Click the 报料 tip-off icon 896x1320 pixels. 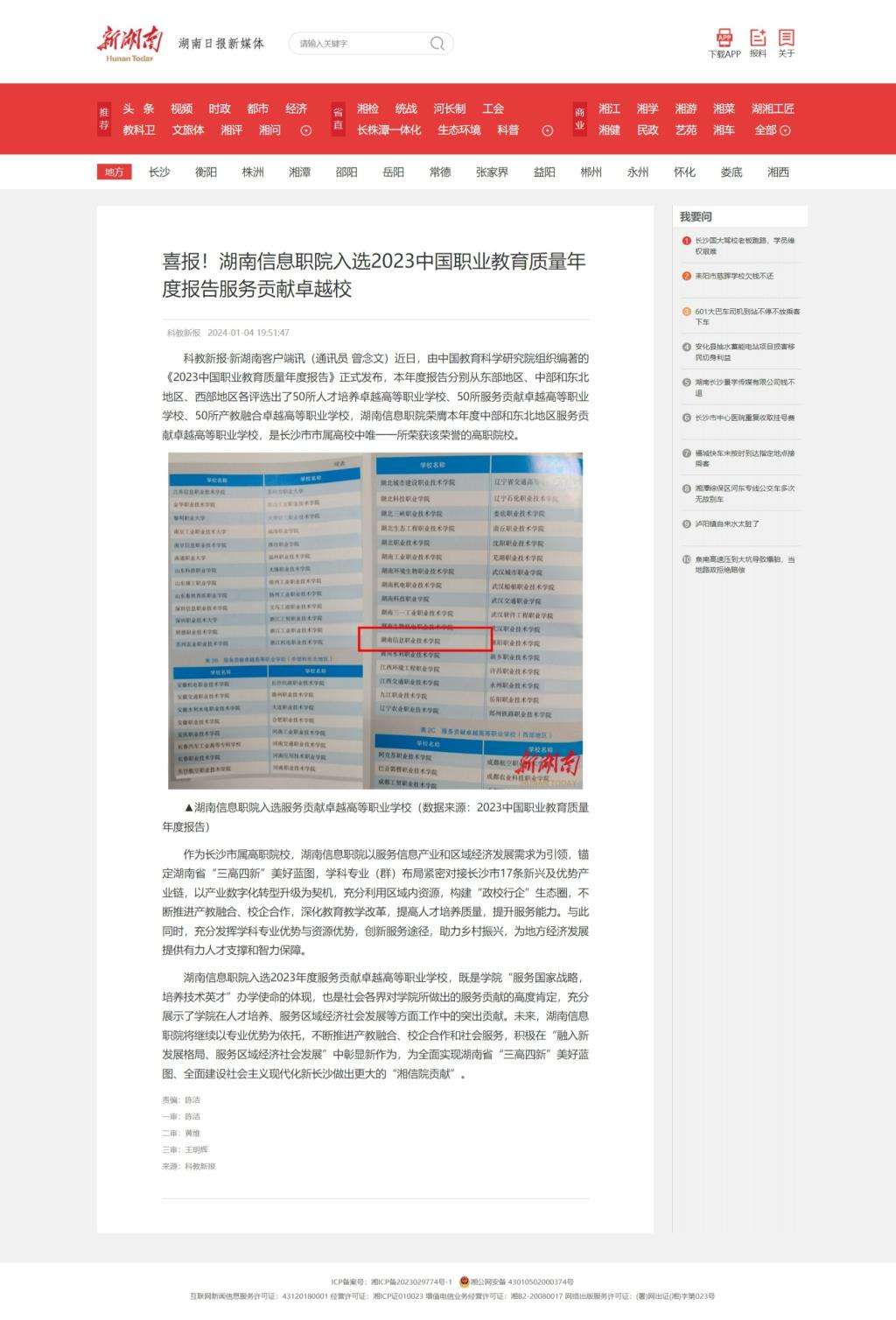[758, 39]
